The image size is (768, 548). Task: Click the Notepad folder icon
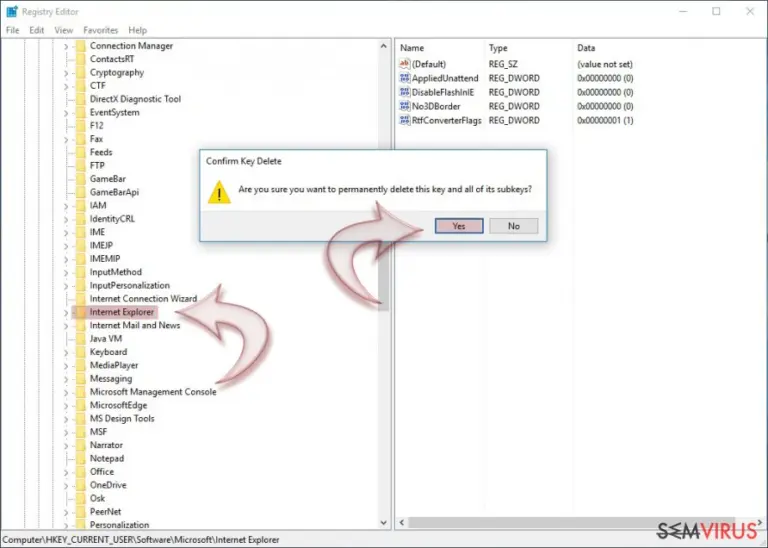pyautogui.click(x=81, y=458)
